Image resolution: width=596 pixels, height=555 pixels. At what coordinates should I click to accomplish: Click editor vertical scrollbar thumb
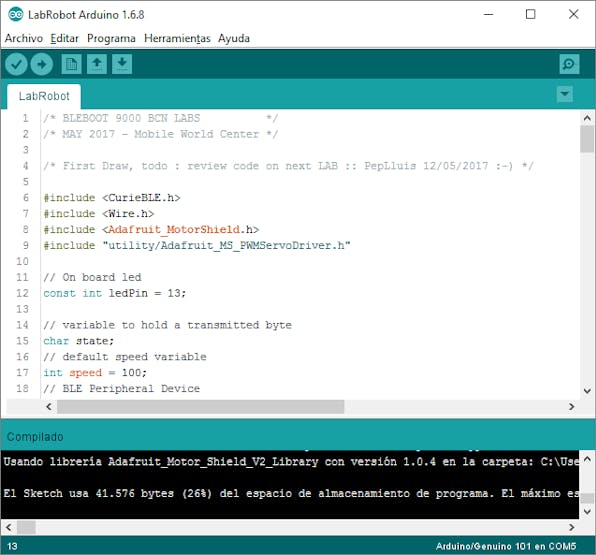click(x=587, y=139)
